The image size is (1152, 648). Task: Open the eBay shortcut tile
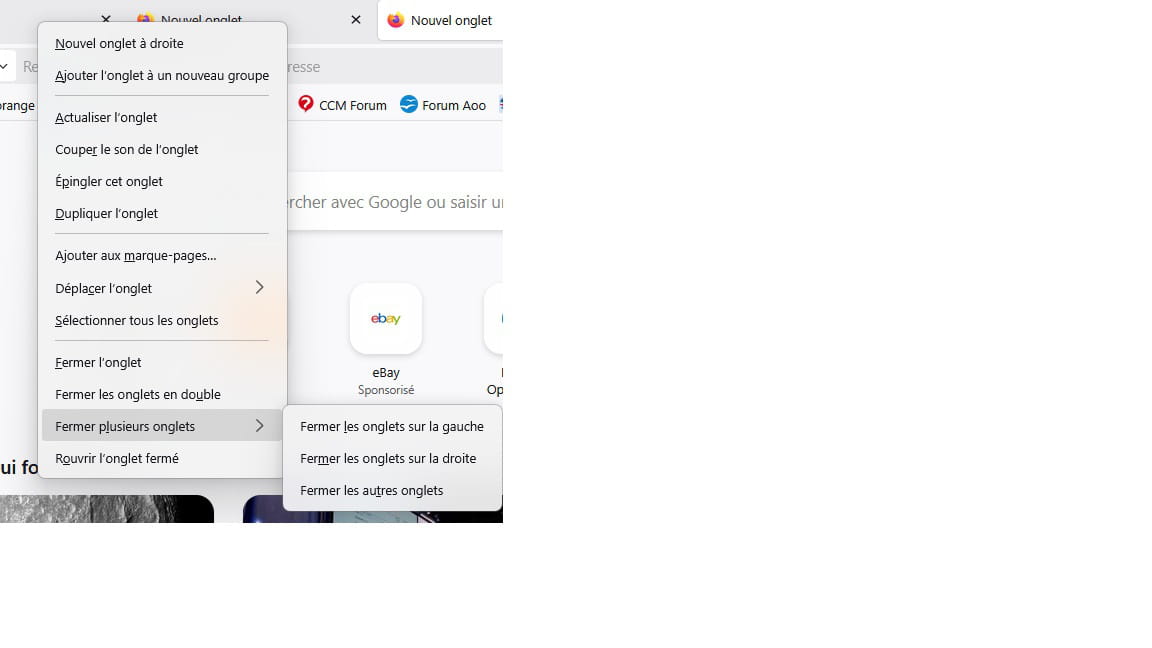click(386, 319)
